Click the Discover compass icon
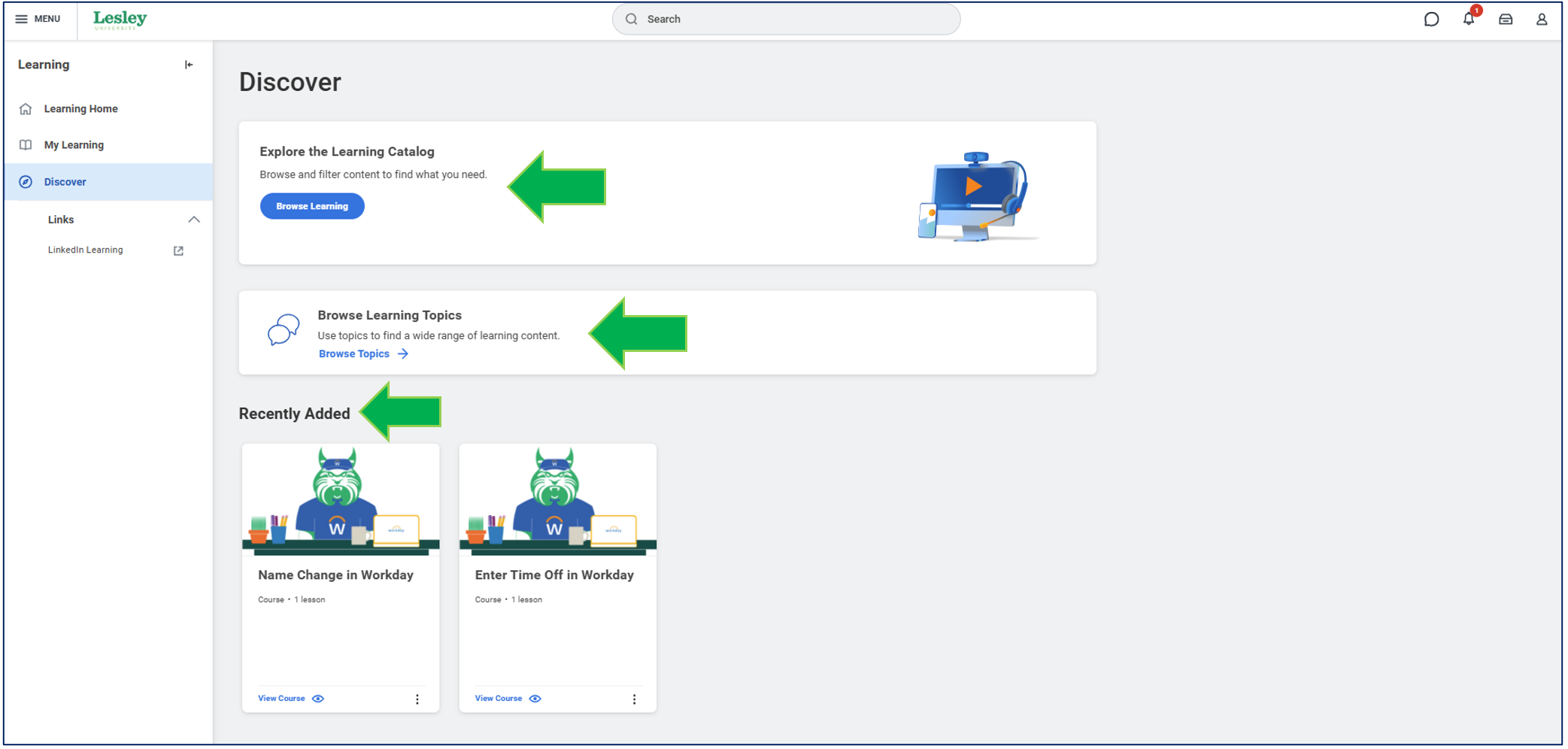 [x=26, y=182]
